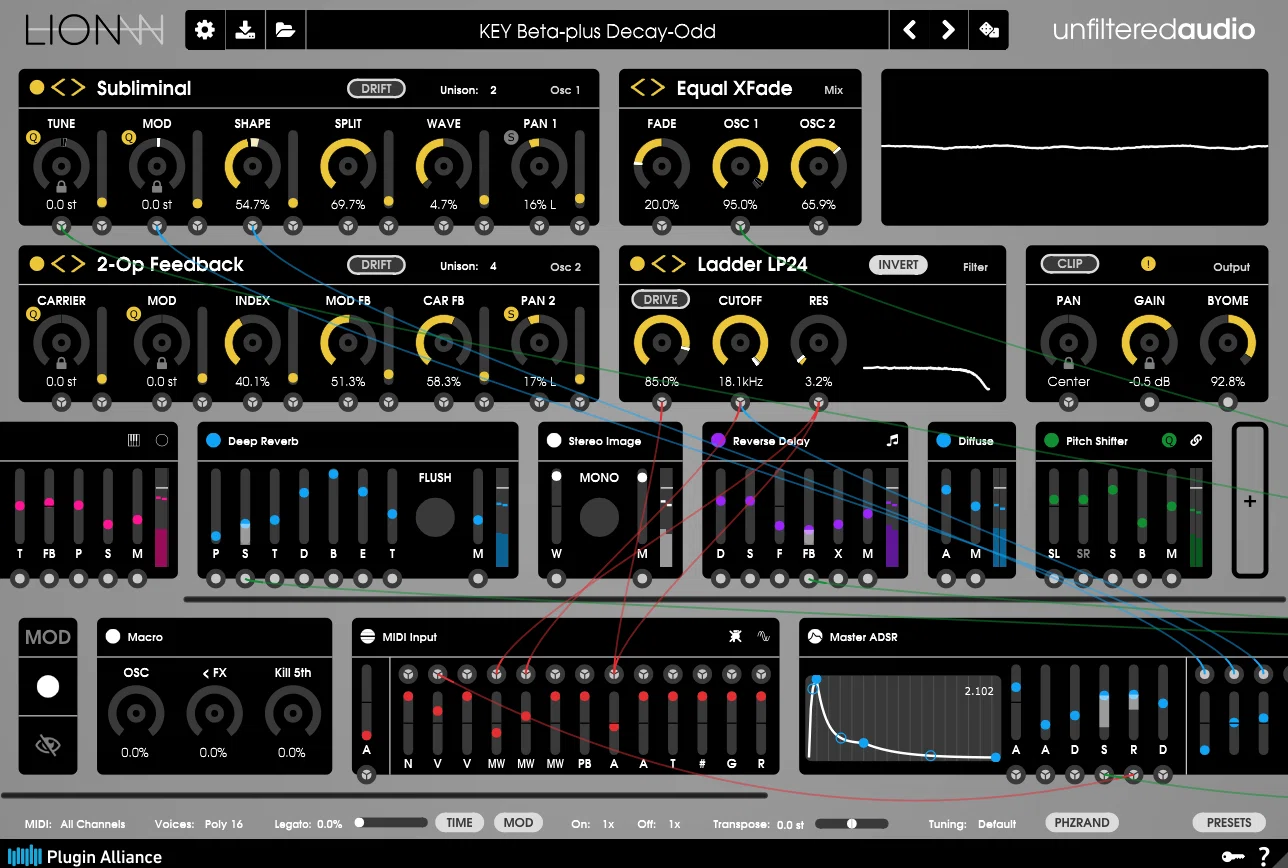Select previous oscillator type for Subliminal
The width and height of the screenshot is (1288, 868).
click(x=59, y=88)
